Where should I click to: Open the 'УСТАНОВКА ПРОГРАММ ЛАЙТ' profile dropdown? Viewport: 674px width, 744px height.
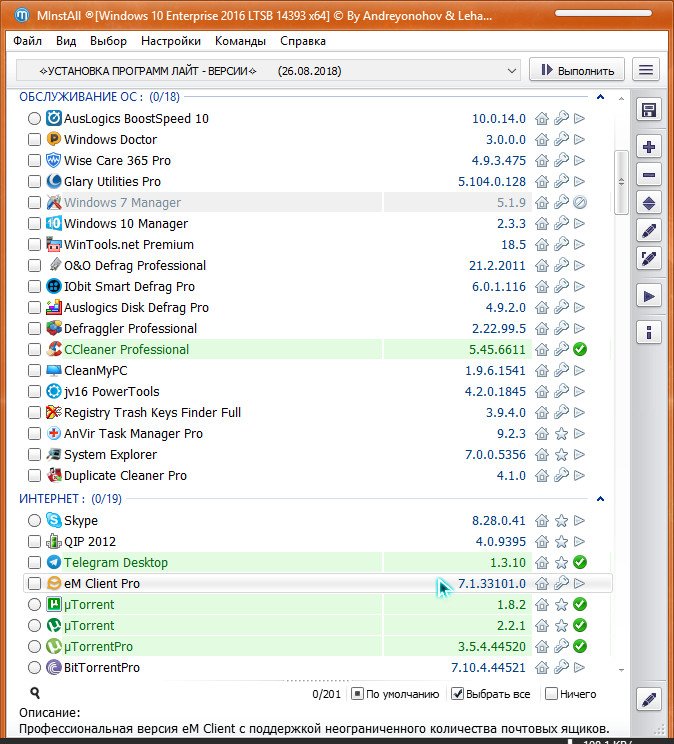(x=268, y=71)
